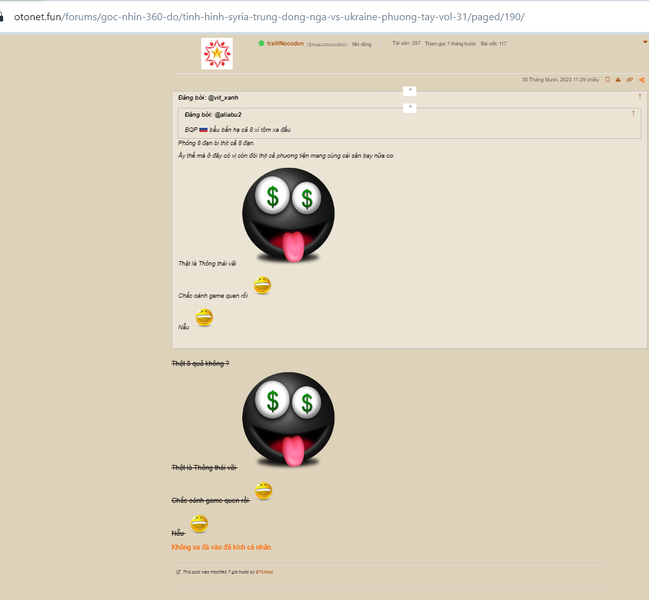Click the quoted sentence starting 'Ấy thế mà ở đây'

[286, 156]
